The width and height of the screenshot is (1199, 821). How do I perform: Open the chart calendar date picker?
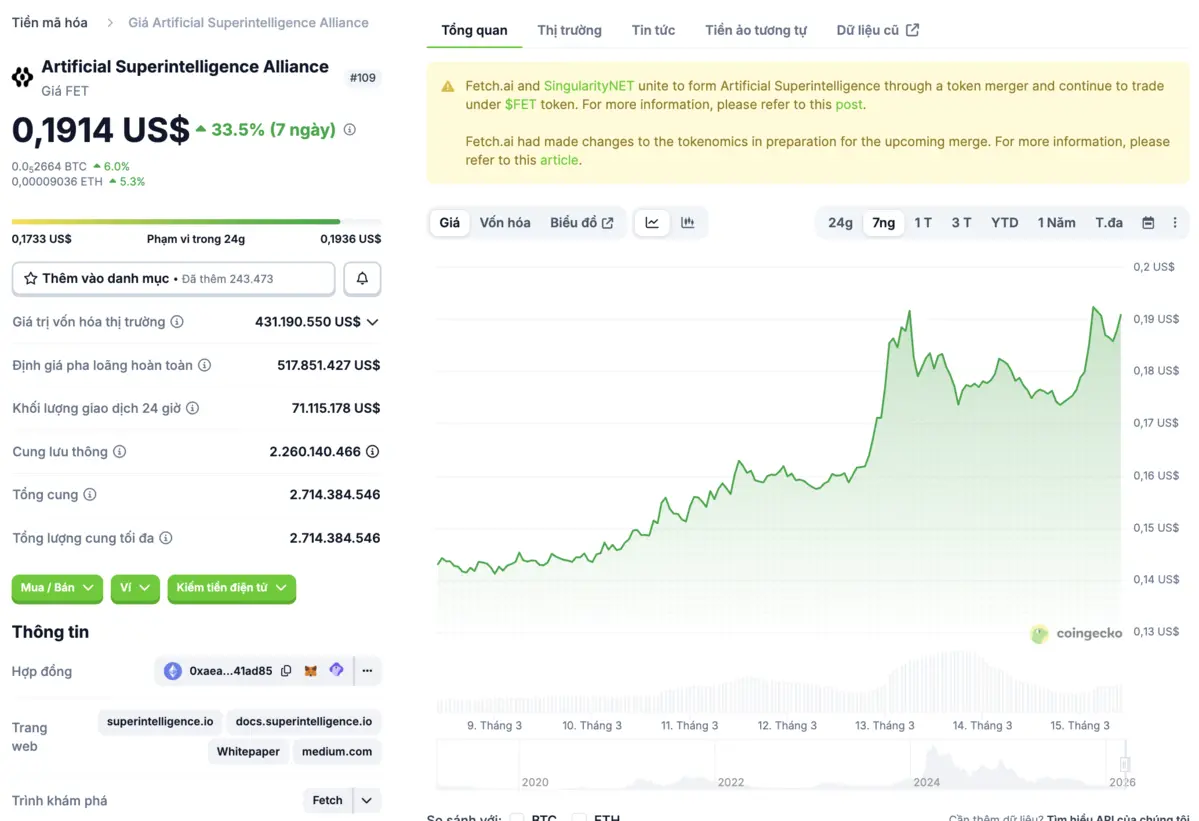click(x=1148, y=223)
